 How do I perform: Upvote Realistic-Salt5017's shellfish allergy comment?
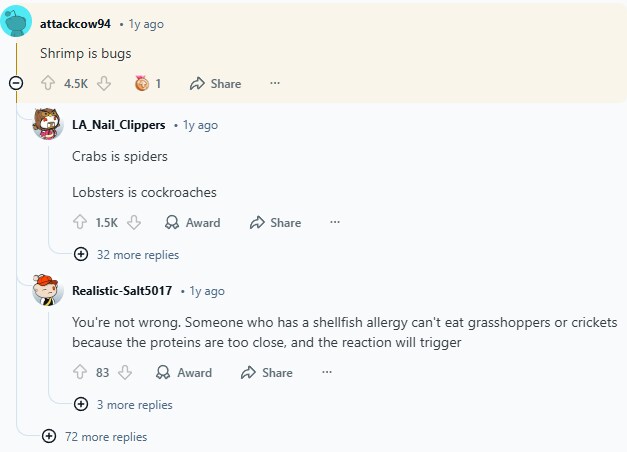pos(80,373)
